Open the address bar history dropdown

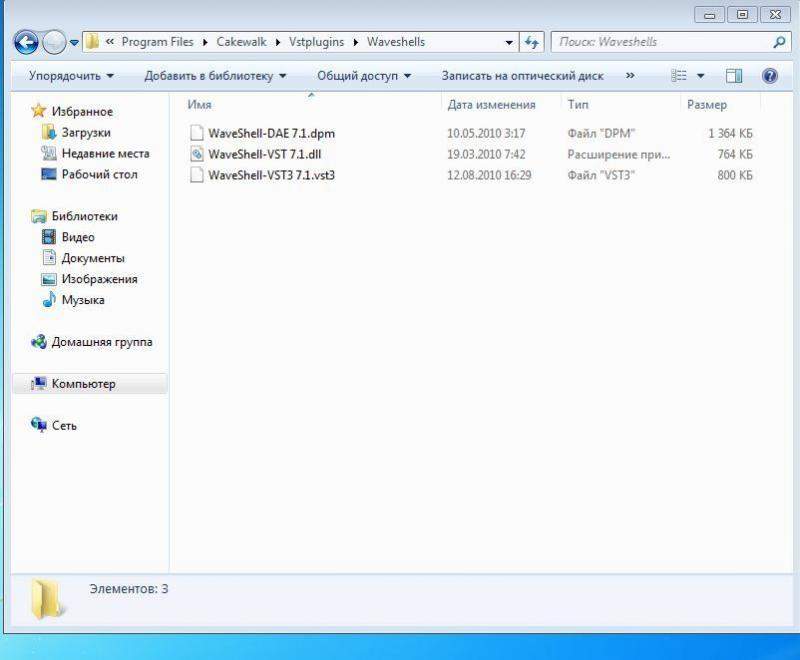(509, 42)
